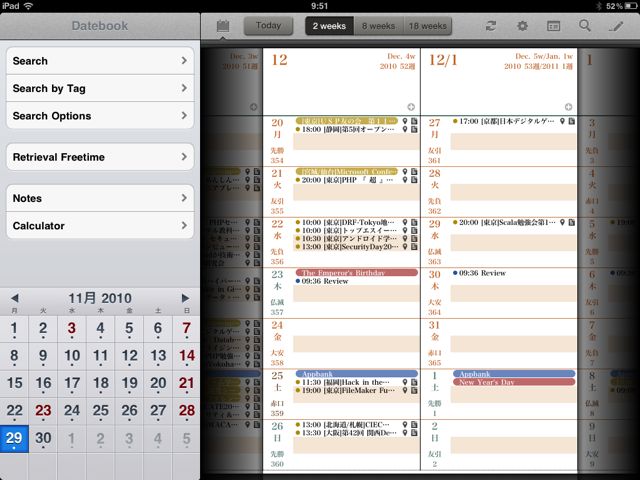Tap note icon on 20:00 Scala event
The height and width of the screenshot is (480, 640).
pyautogui.click(x=571, y=222)
